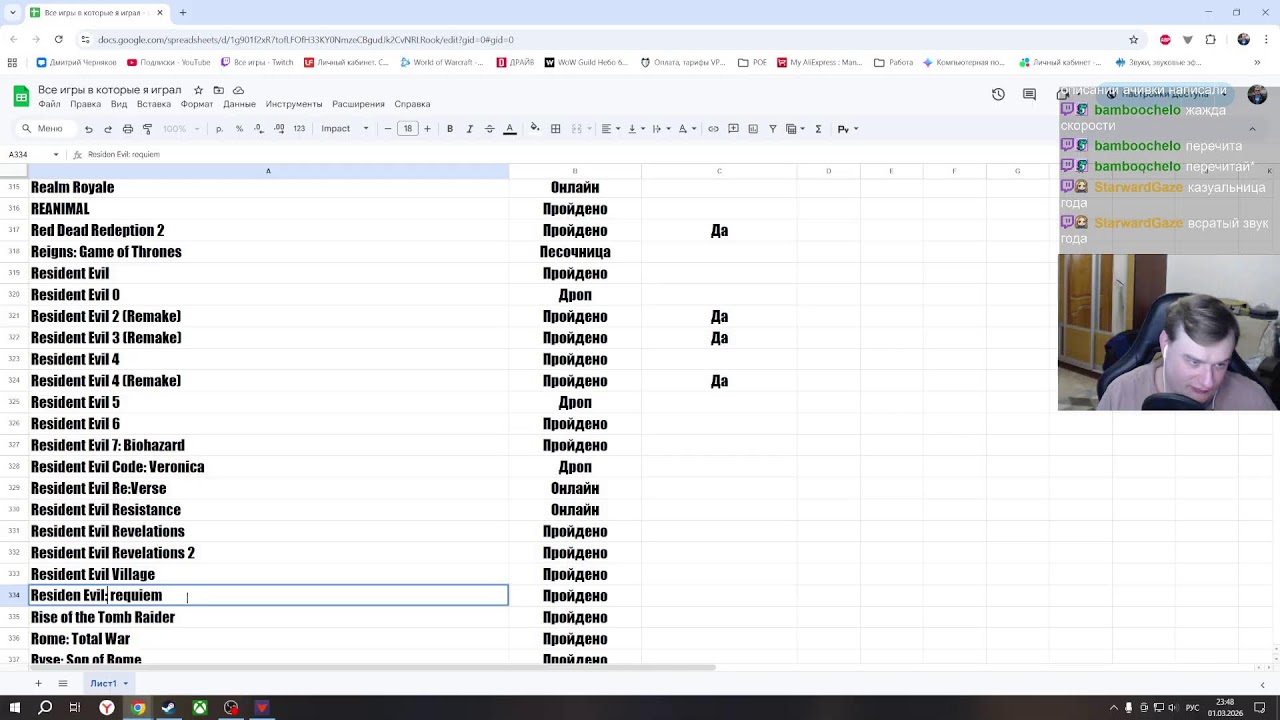The width and height of the screenshot is (1280, 720).
Task: Open the Вставка menu
Action: pos(154,104)
